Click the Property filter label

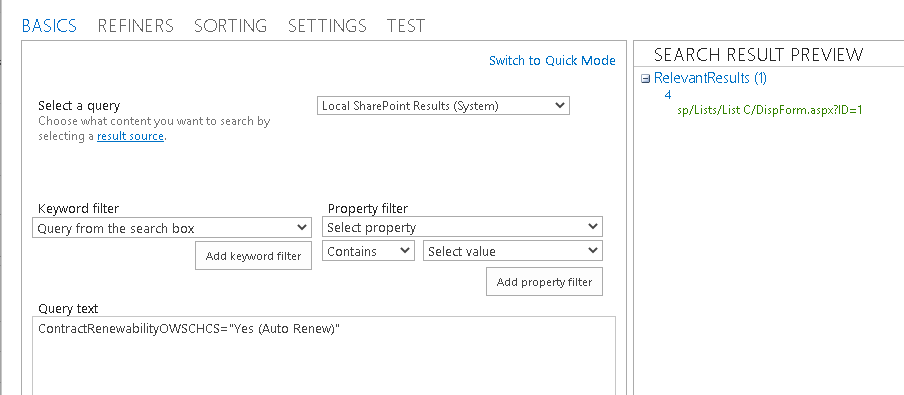point(367,209)
